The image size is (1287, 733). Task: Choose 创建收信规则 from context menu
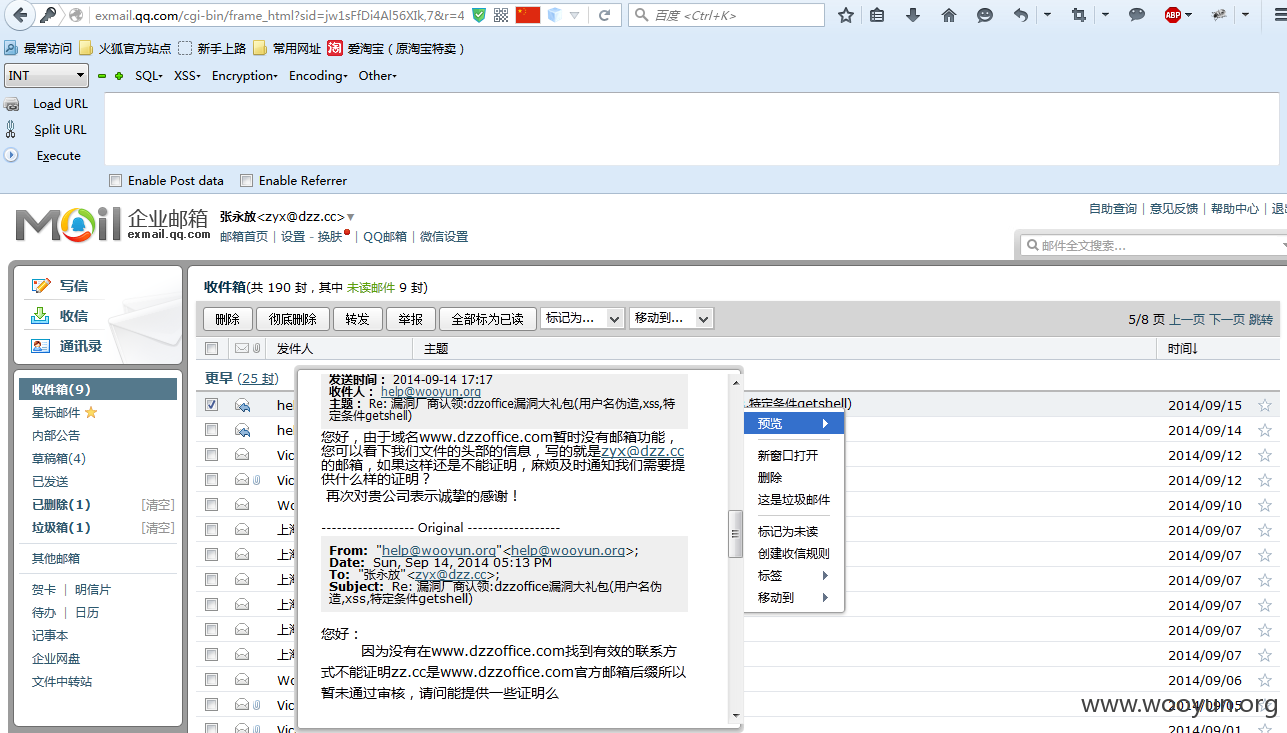(794, 553)
